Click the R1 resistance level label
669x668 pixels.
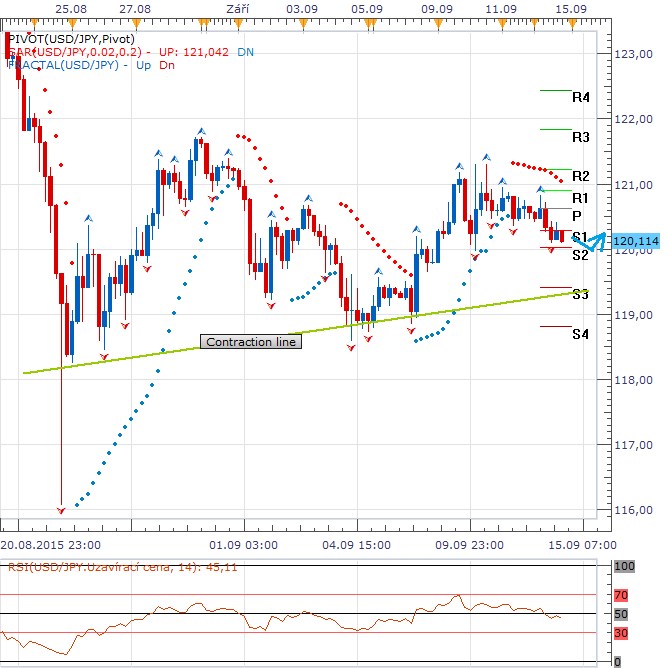pyautogui.click(x=580, y=198)
